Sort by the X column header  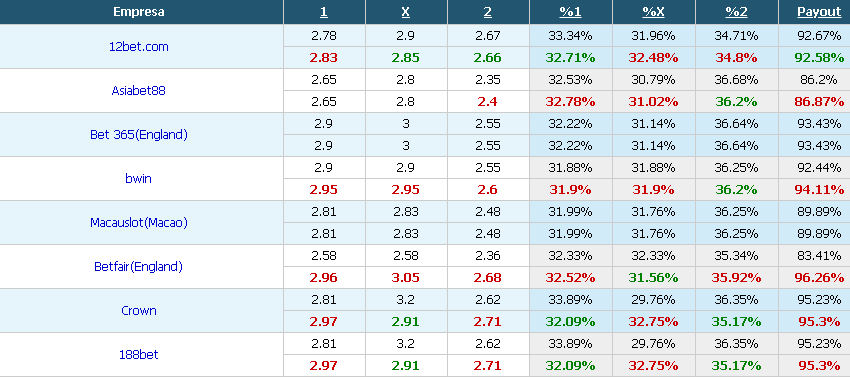(x=405, y=12)
